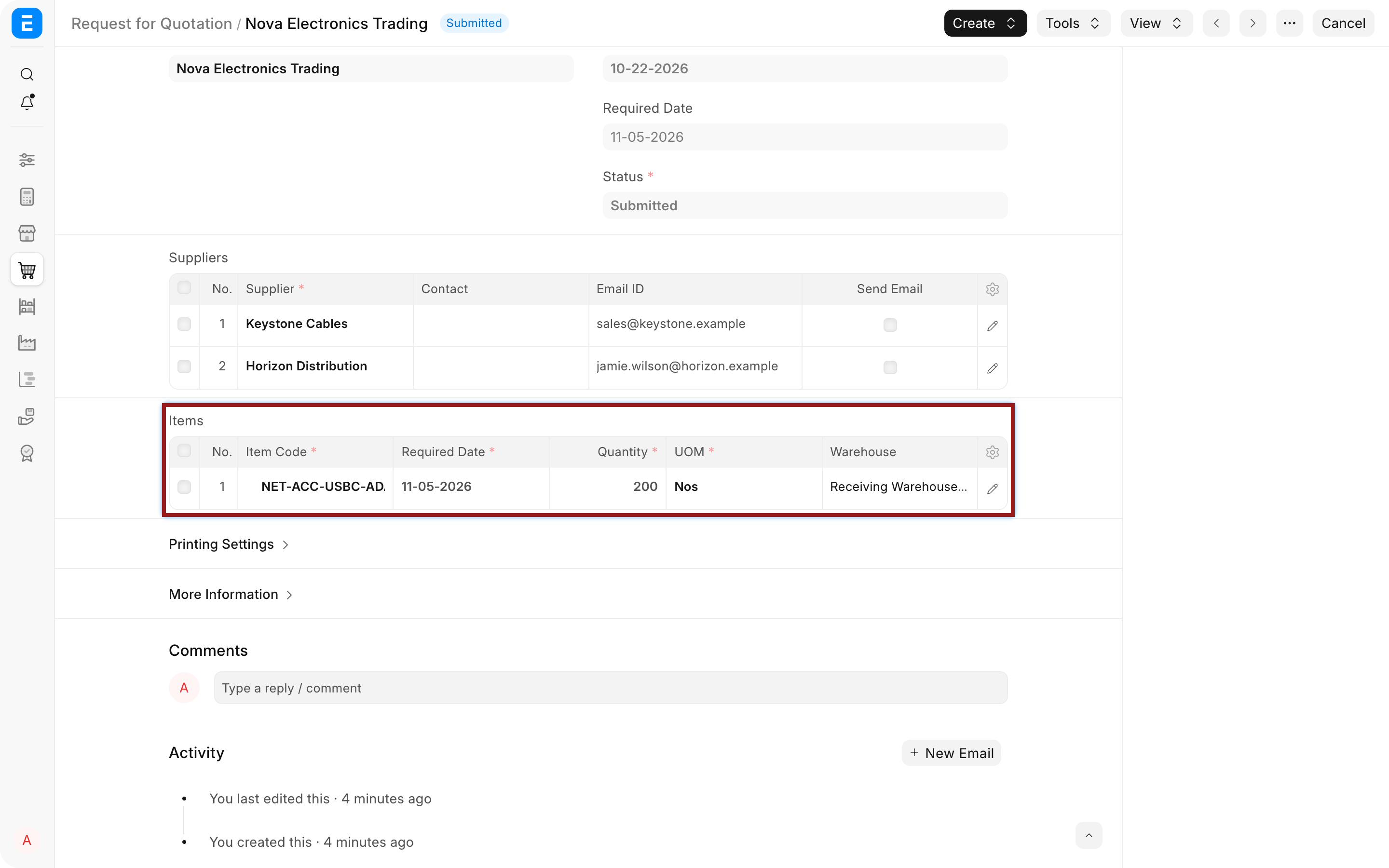The width and height of the screenshot is (1389, 868).
Task: Click the comment reply input field
Action: click(x=611, y=688)
